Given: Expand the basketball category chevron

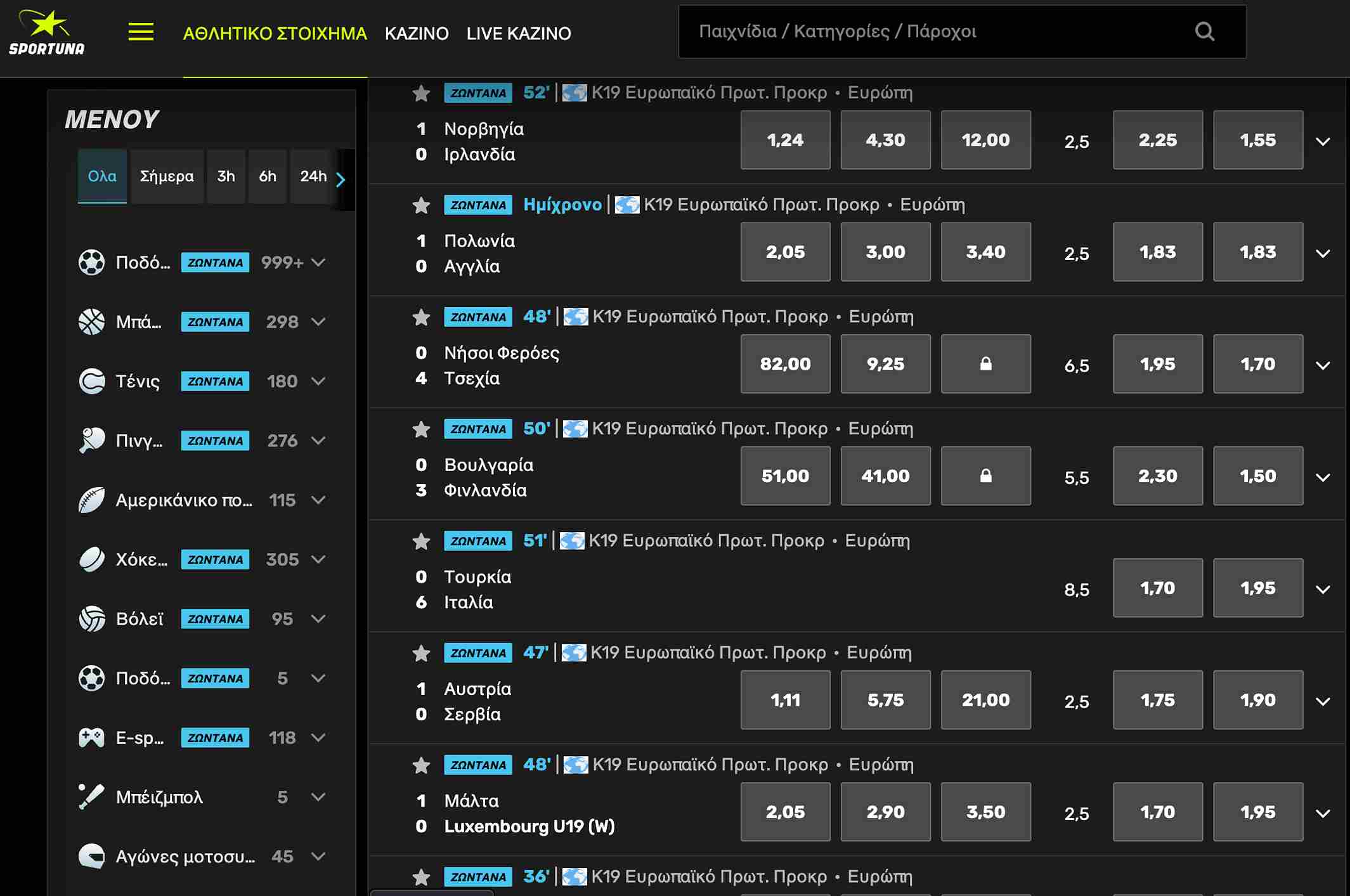Looking at the screenshot, I should point(319,322).
